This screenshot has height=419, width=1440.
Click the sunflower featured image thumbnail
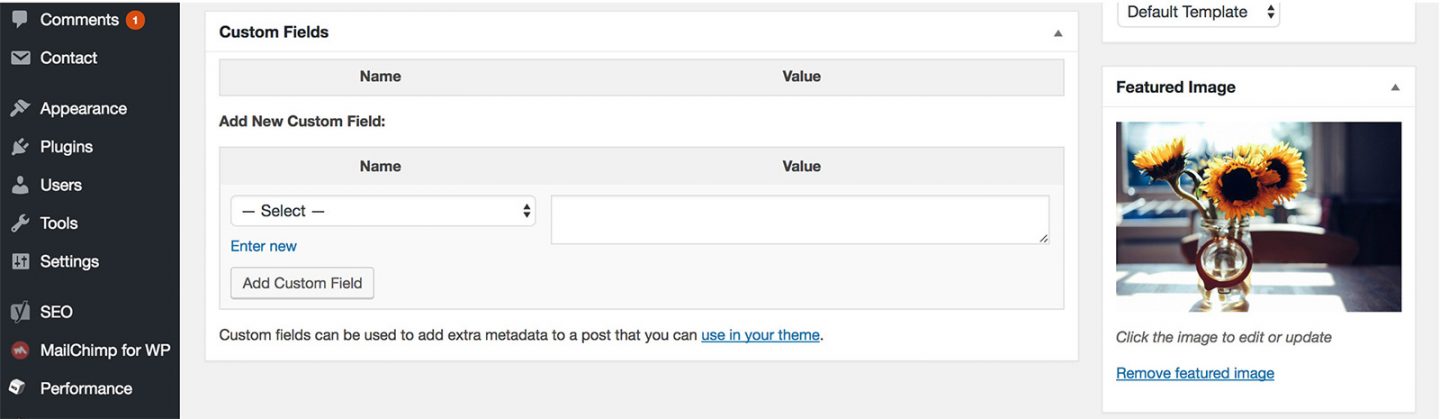(1259, 217)
